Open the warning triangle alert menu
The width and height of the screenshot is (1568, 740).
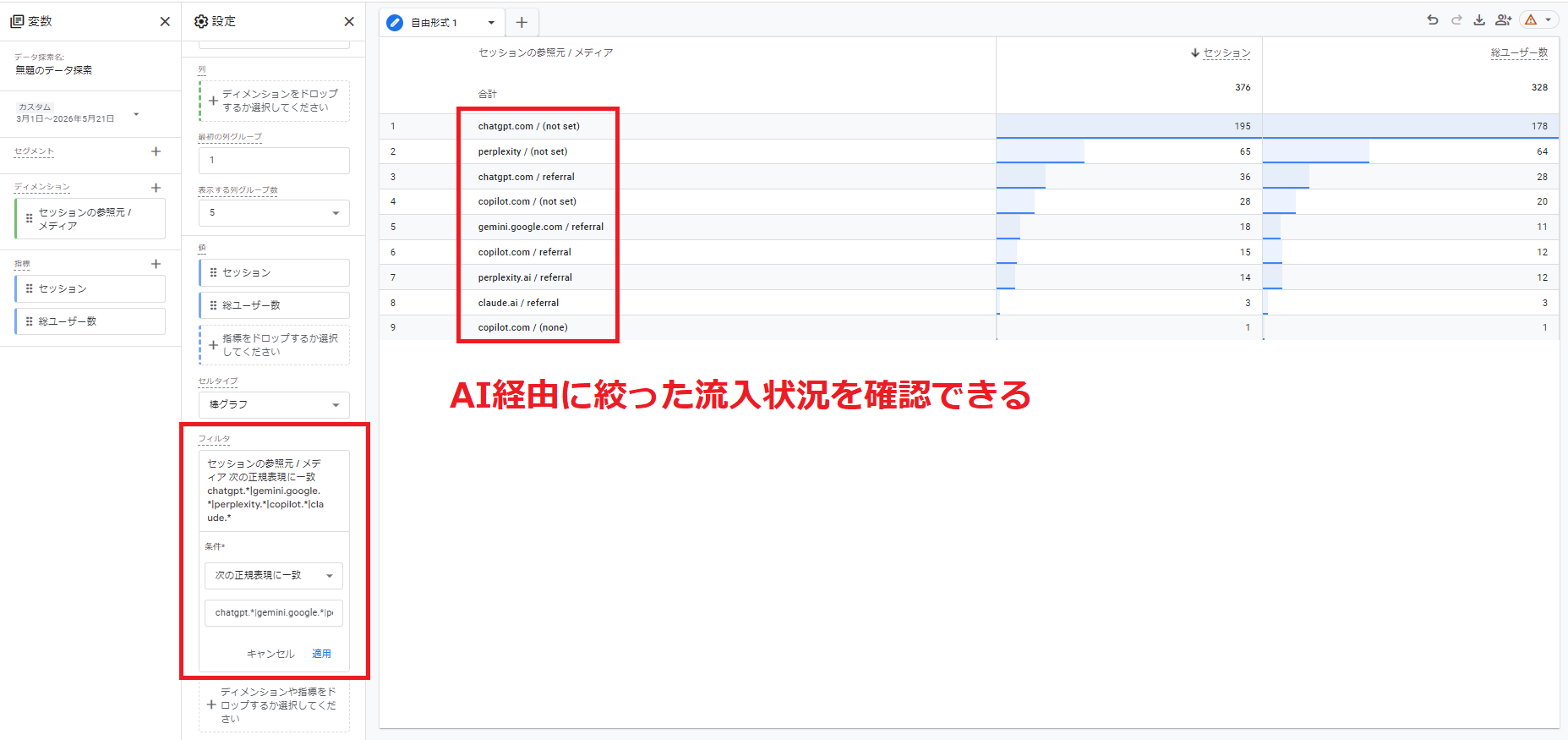[x=1538, y=19]
